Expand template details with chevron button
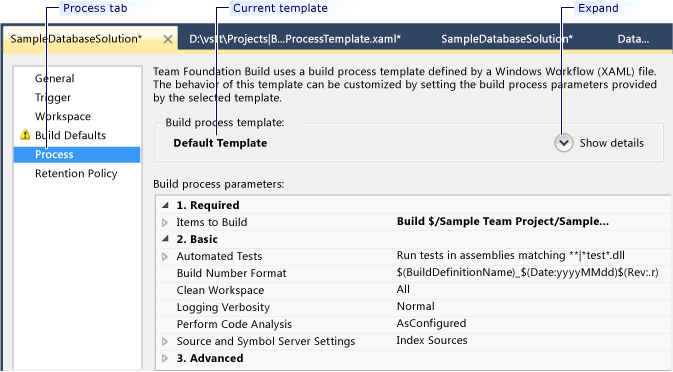This screenshot has width=673, height=372. tap(564, 143)
